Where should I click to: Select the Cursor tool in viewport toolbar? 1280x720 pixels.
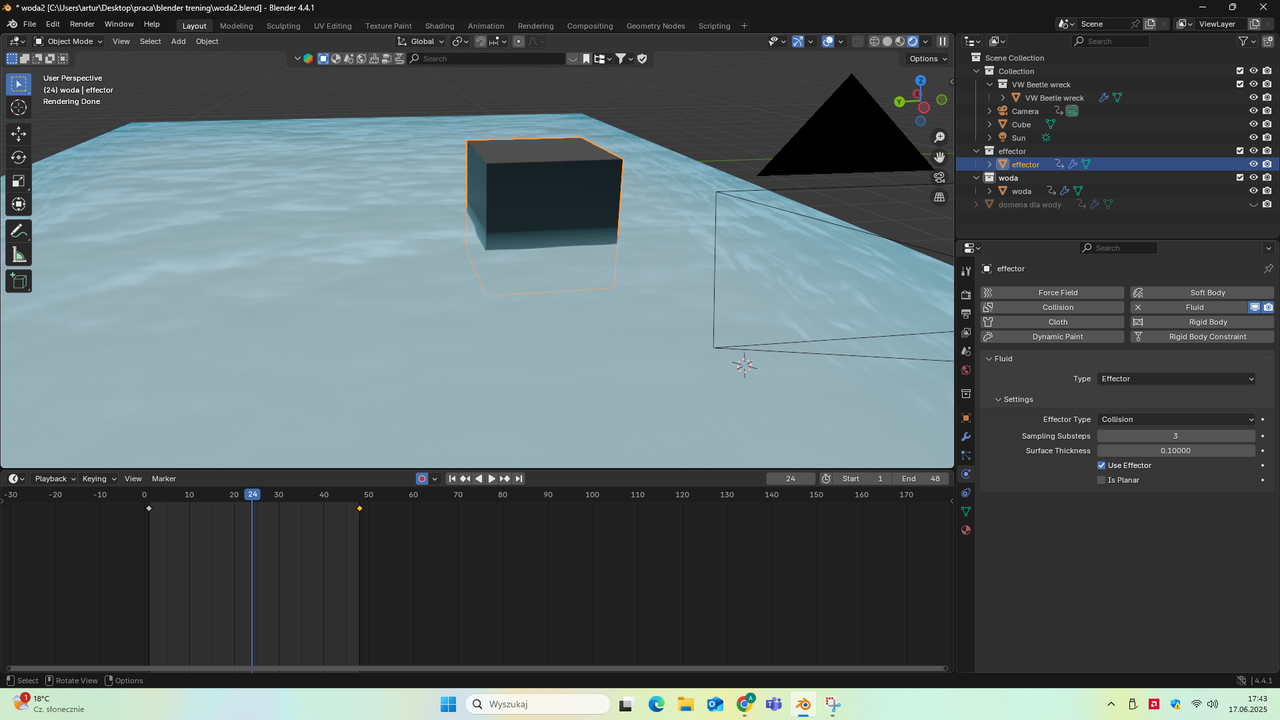pos(18,107)
